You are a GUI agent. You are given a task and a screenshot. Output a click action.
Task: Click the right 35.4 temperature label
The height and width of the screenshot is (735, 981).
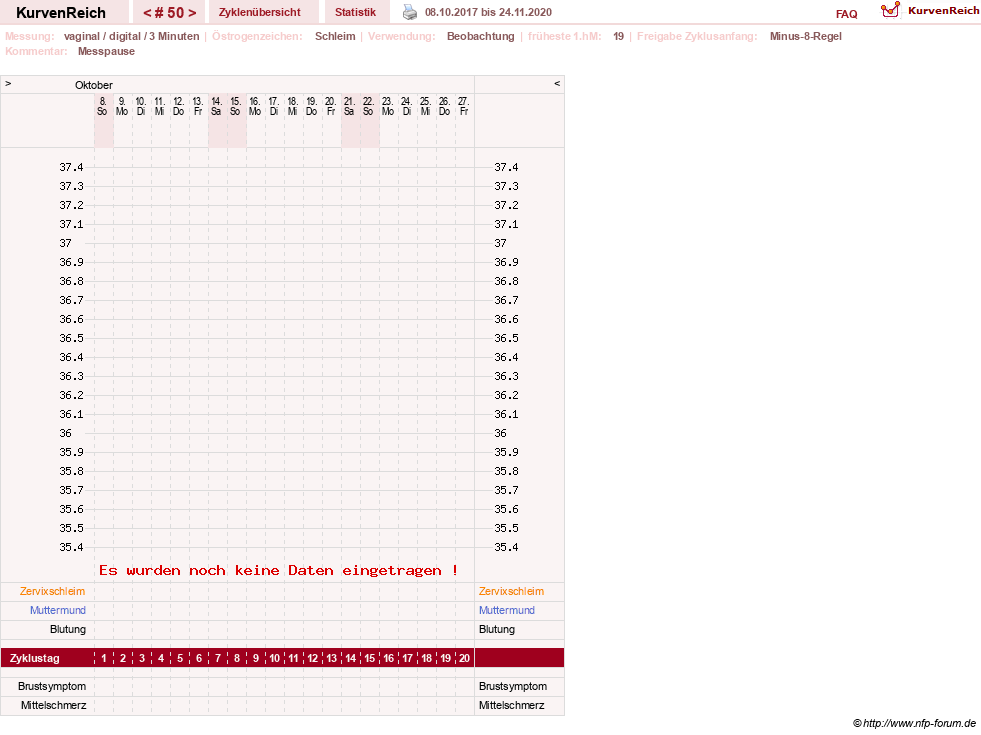(506, 547)
